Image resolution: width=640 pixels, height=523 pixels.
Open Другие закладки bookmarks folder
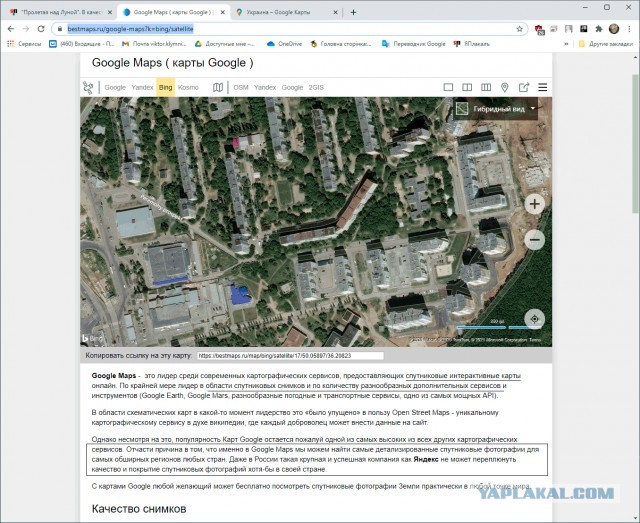[x=605, y=44]
